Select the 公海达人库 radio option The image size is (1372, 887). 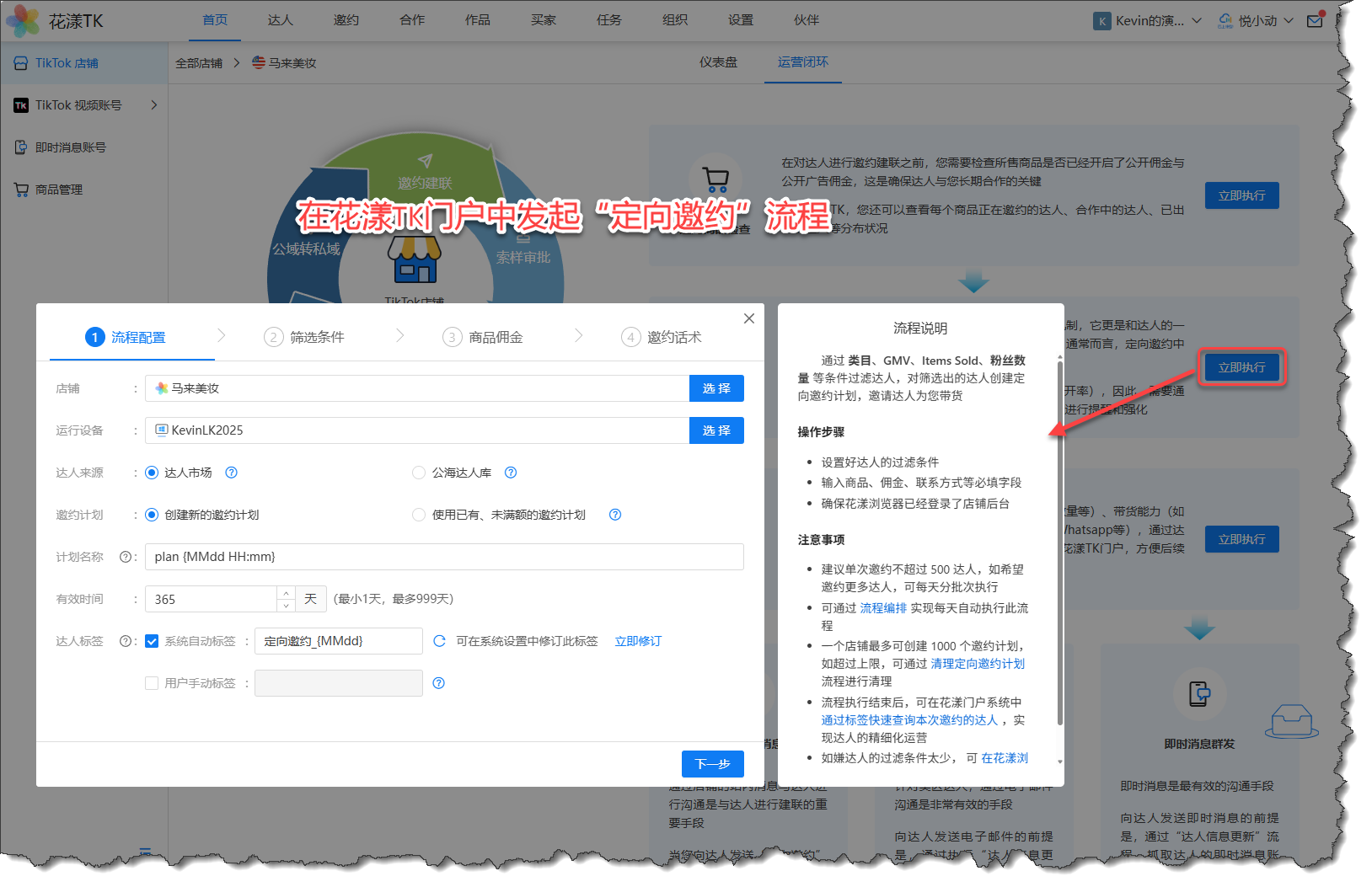(x=419, y=473)
